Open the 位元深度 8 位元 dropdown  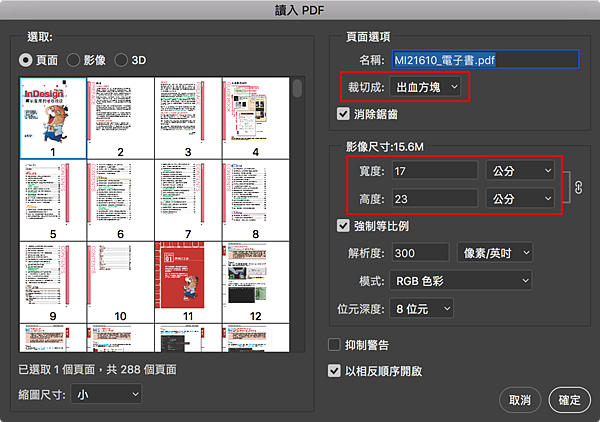coord(422,308)
